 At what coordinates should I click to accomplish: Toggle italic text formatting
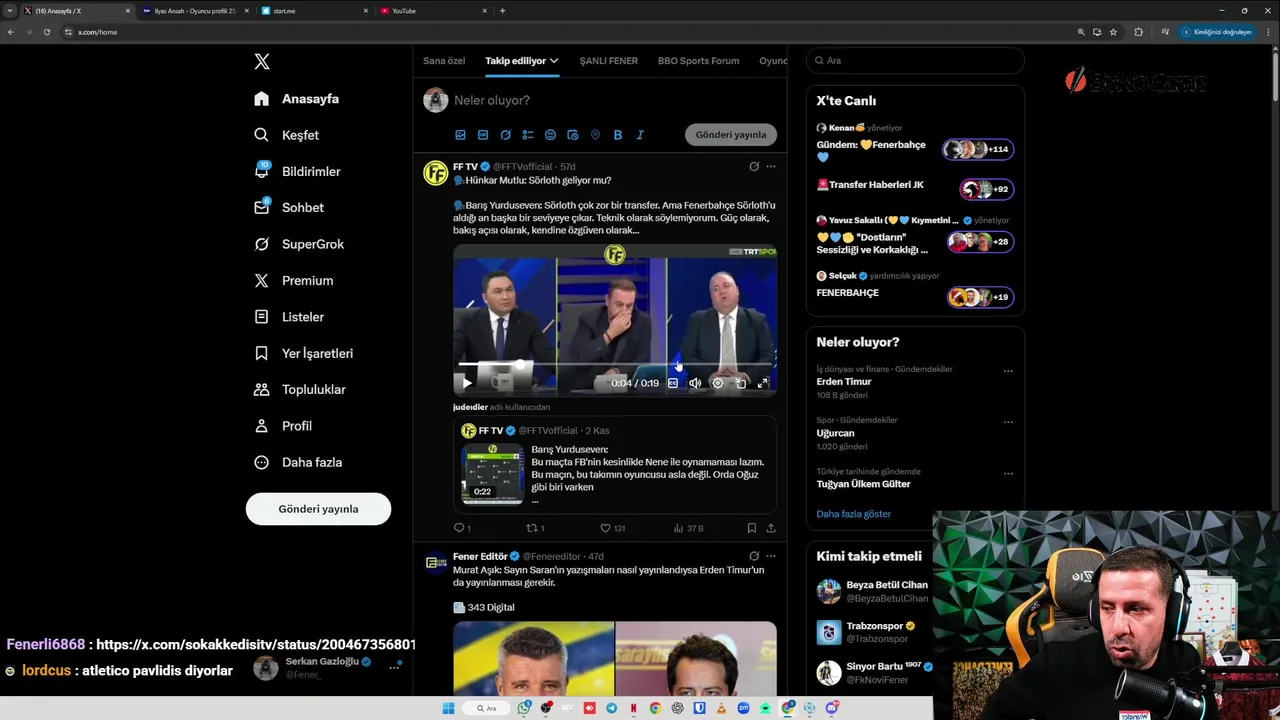click(x=640, y=135)
